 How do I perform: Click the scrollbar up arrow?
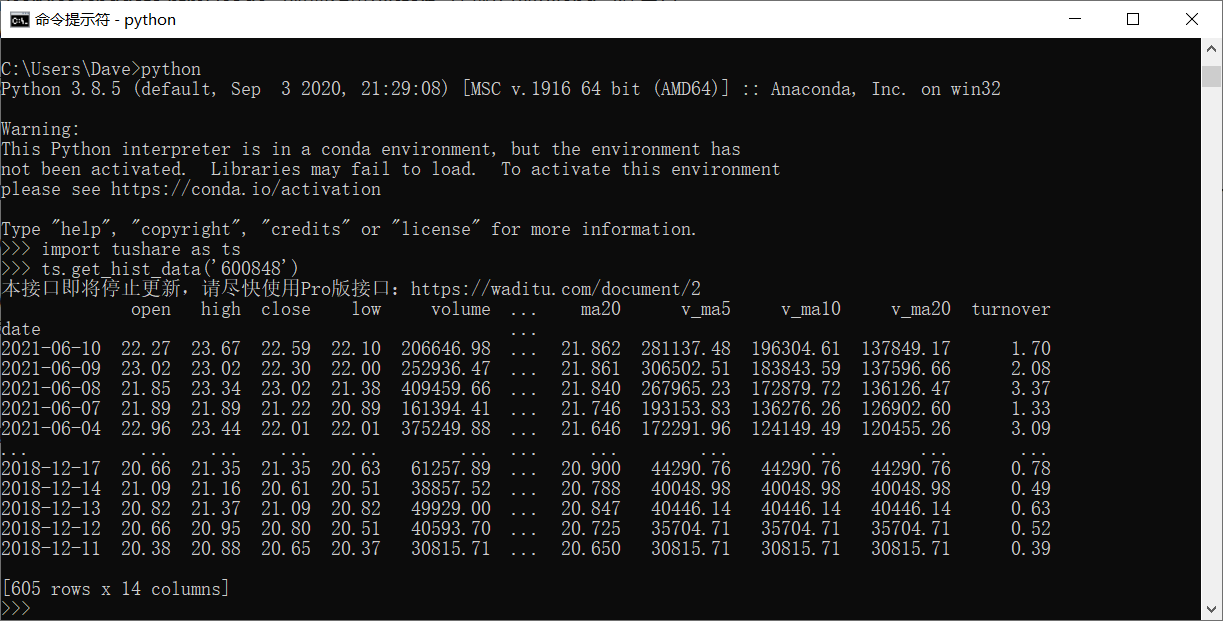(1211, 50)
